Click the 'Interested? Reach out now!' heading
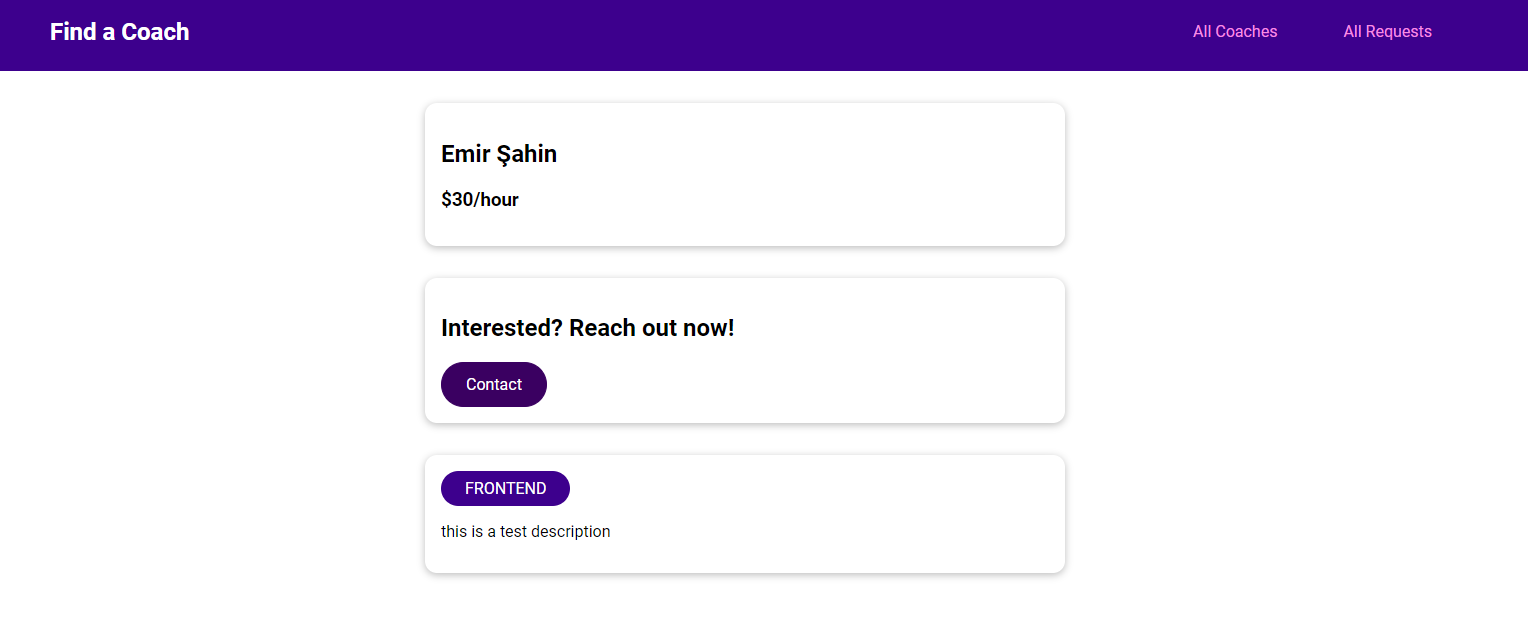The height and width of the screenshot is (632, 1528). point(587,327)
